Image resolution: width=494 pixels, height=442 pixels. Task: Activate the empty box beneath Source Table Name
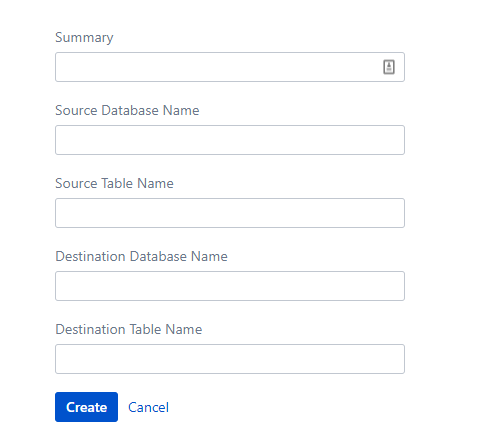(x=230, y=213)
